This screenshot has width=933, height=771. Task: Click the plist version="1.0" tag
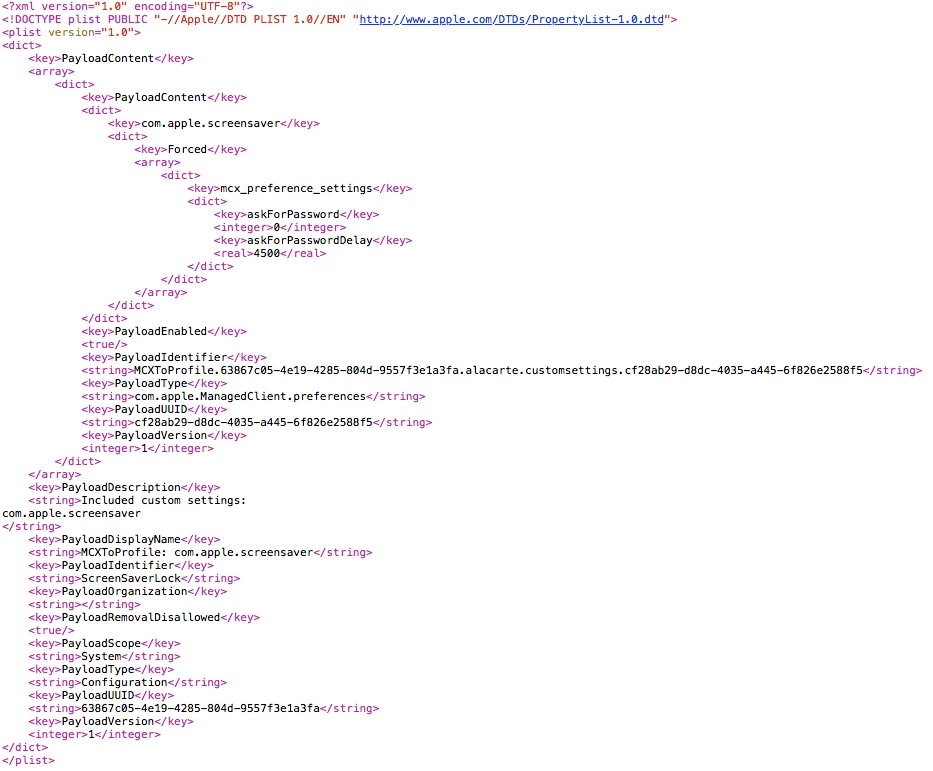pyautogui.click(x=71, y=32)
